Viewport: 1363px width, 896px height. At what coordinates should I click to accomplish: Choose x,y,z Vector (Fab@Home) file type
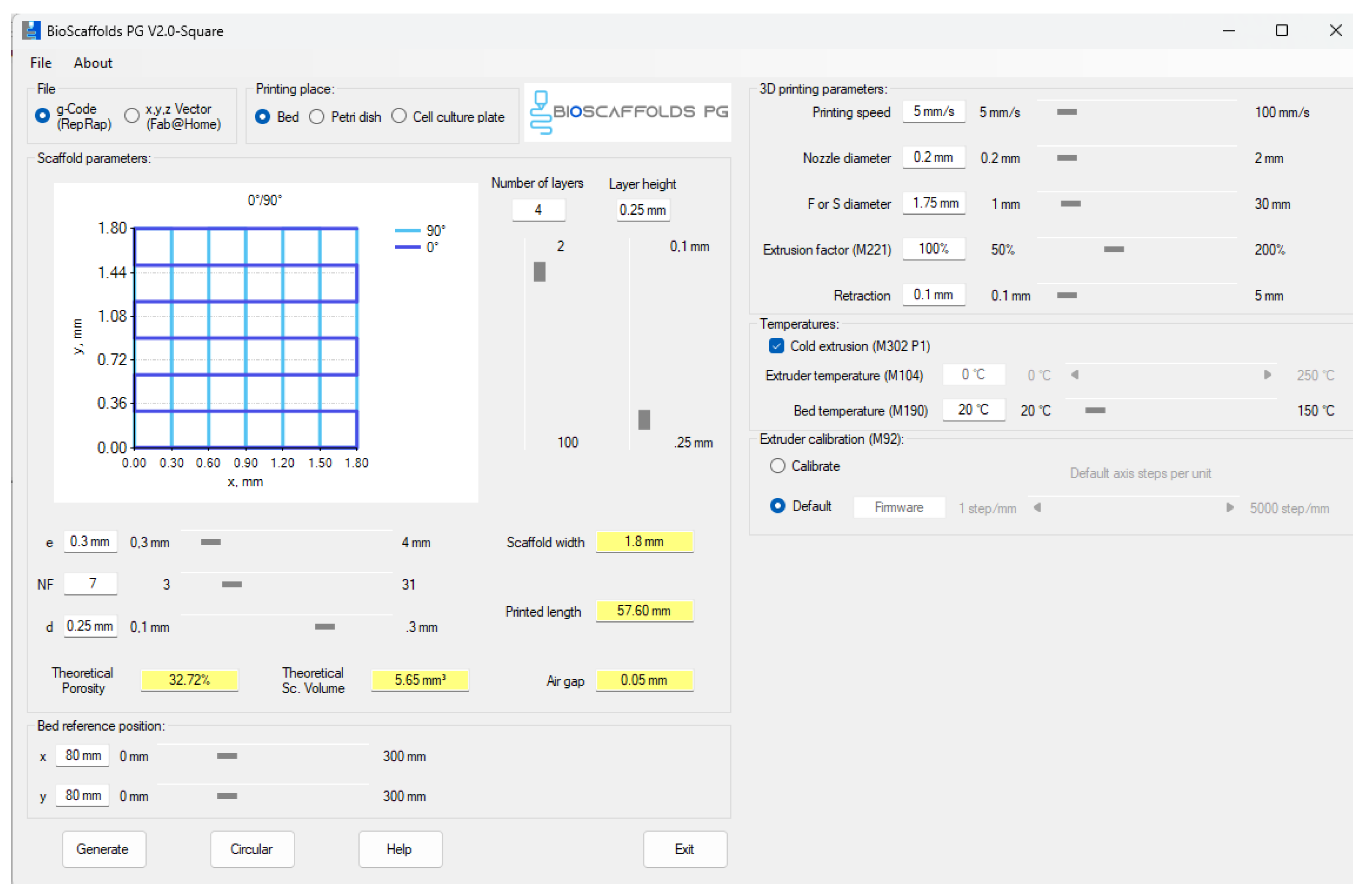click(x=132, y=116)
